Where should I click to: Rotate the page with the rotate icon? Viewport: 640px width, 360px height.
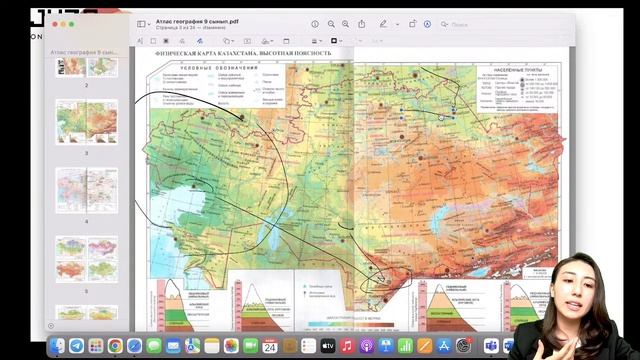tap(412, 24)
